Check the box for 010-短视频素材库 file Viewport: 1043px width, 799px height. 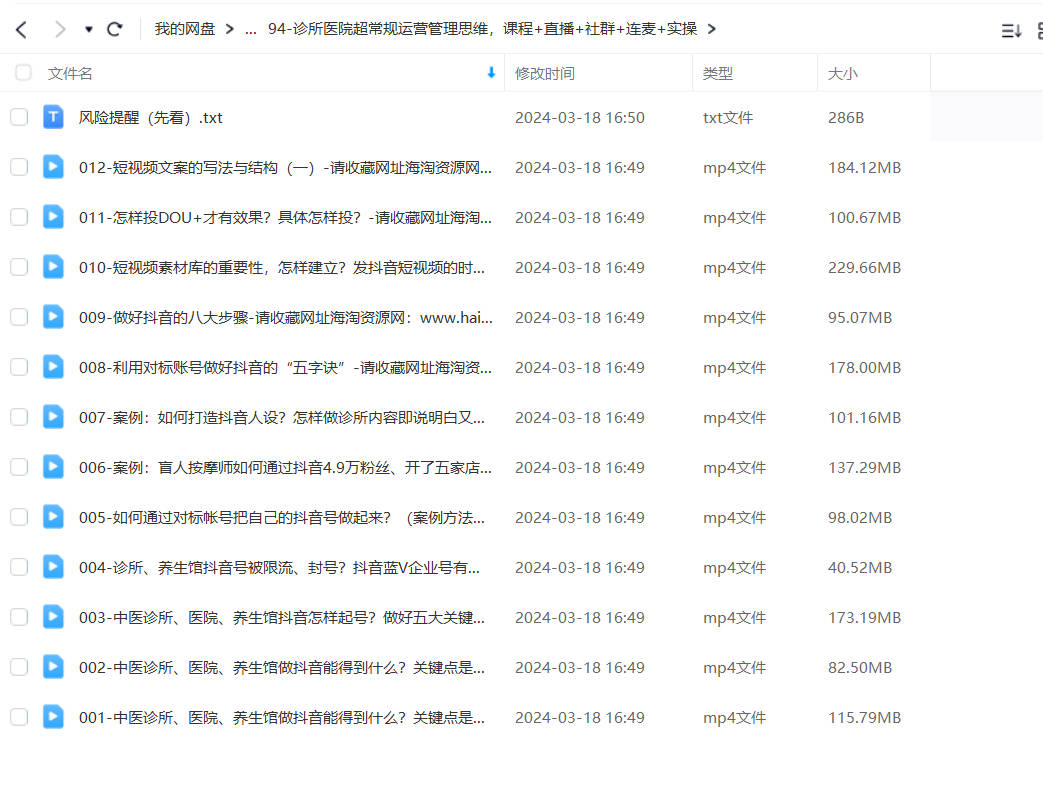19,267
